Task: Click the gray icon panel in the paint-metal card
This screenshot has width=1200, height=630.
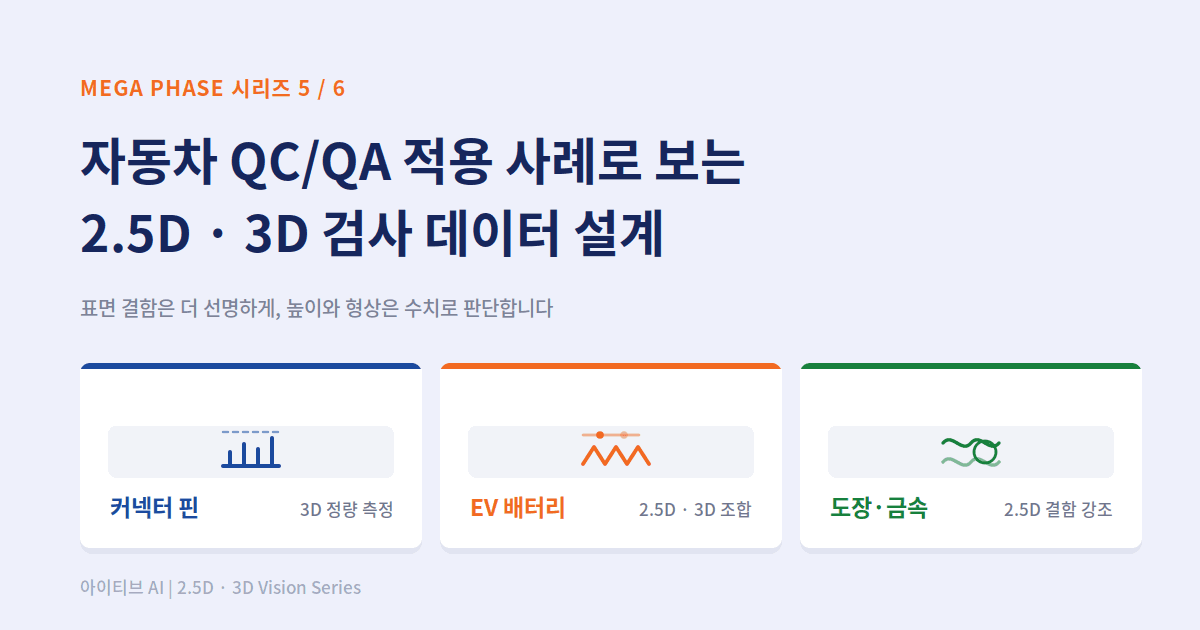Action: tap(971, 452)
